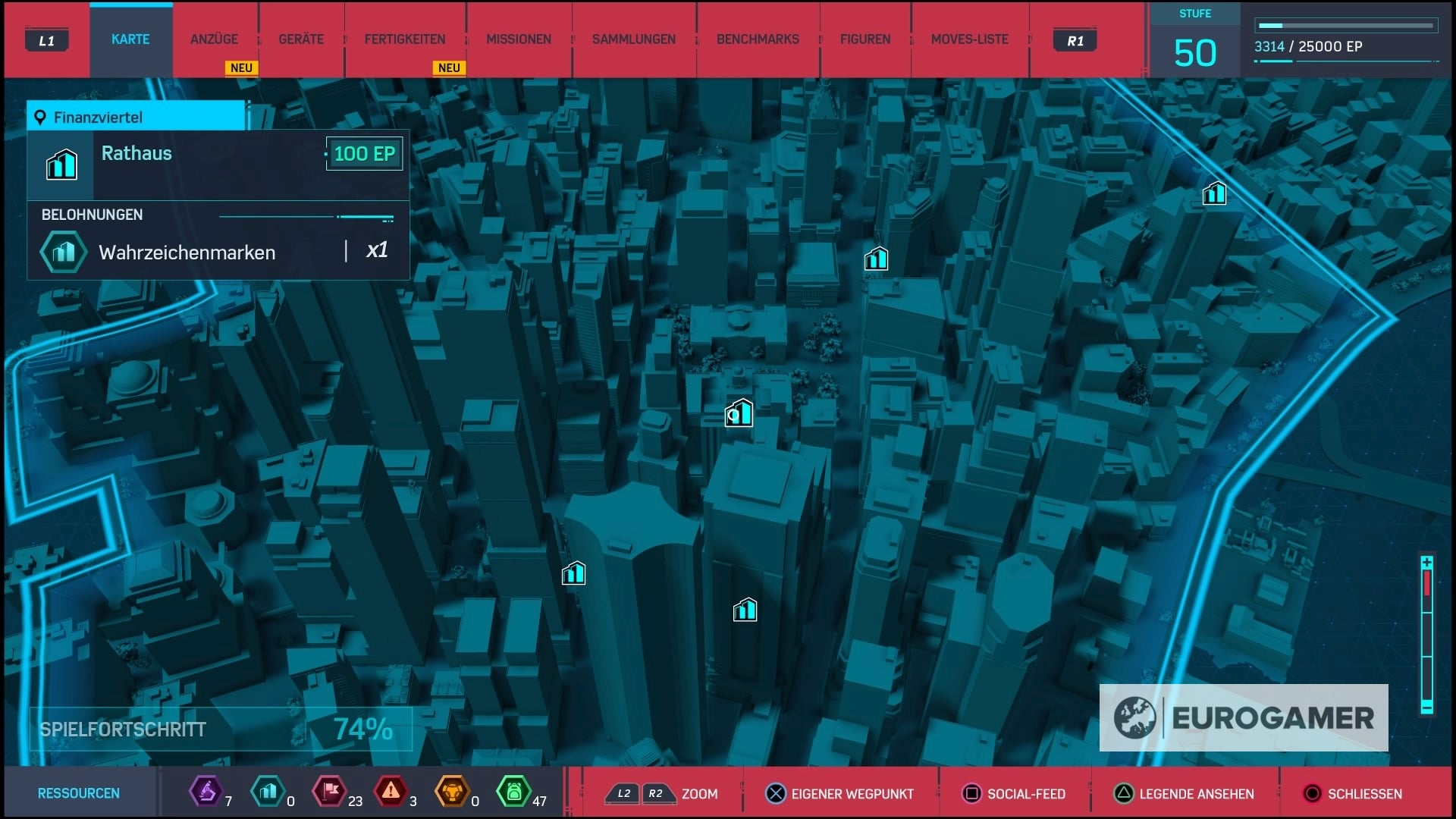Set Eigener Wegpunkt

852,794
